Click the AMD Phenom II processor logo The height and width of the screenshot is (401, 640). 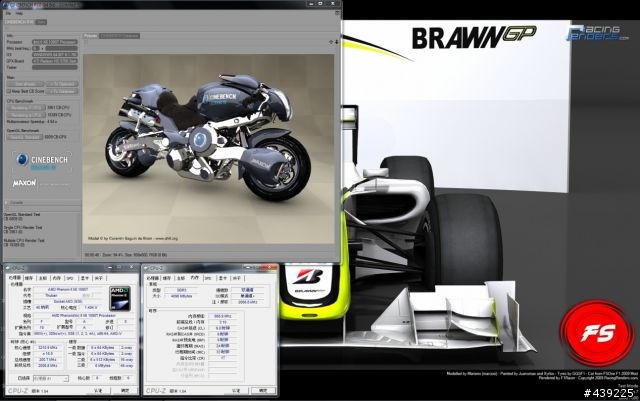click(x=120, y=298)
